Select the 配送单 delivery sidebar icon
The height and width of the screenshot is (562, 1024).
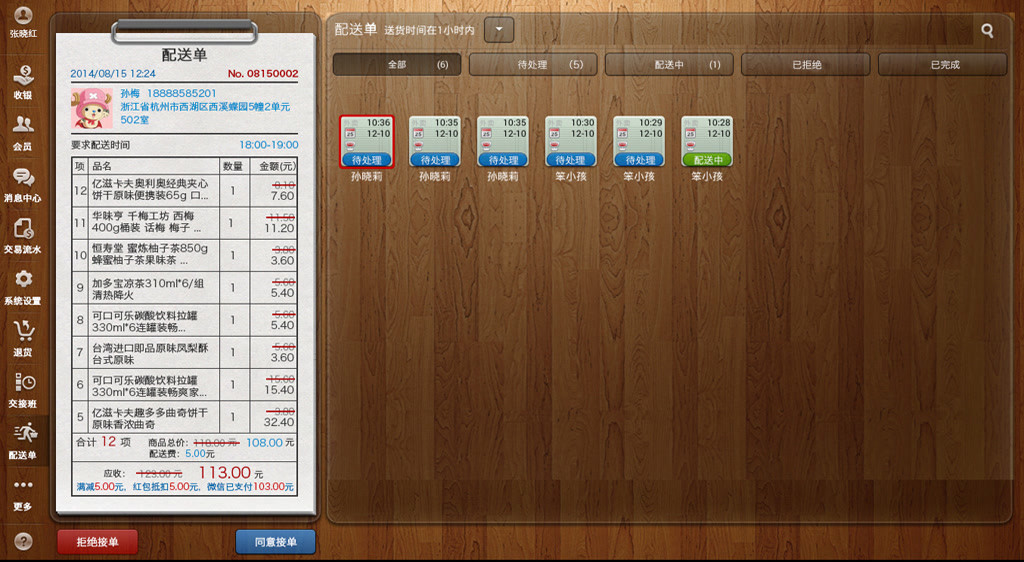coord(23,441)
